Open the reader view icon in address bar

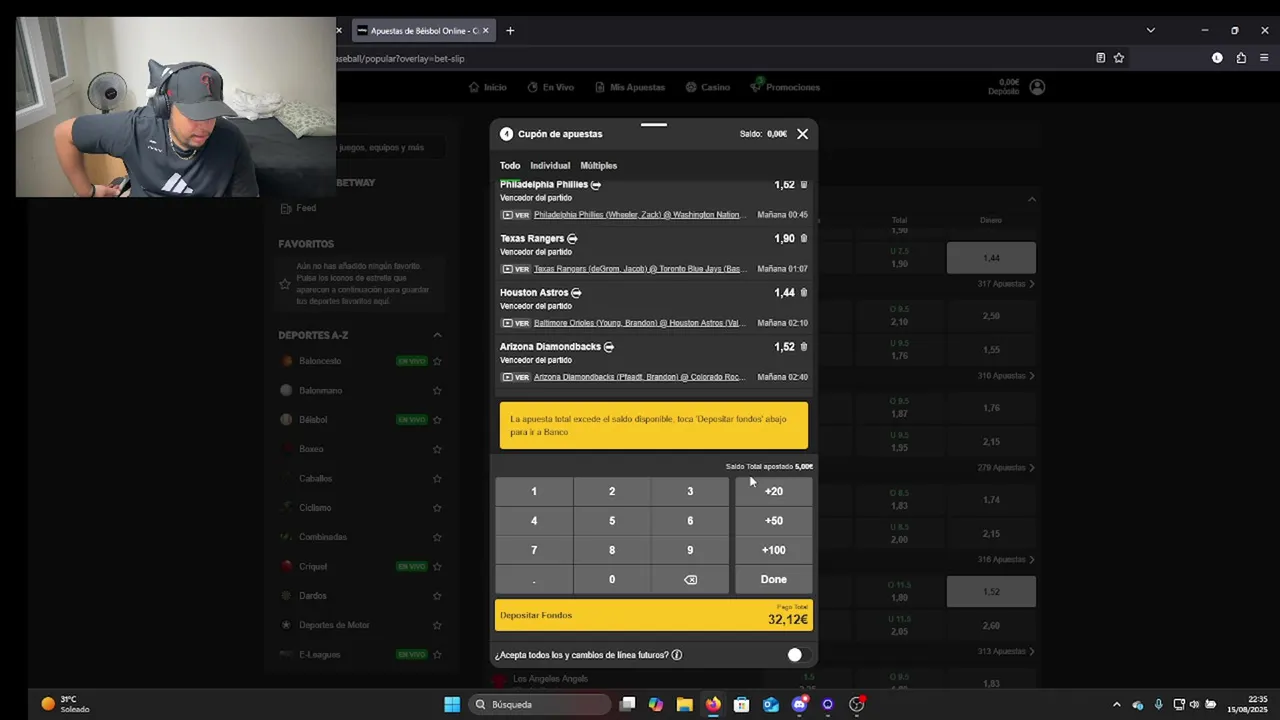pos(1101,58)
